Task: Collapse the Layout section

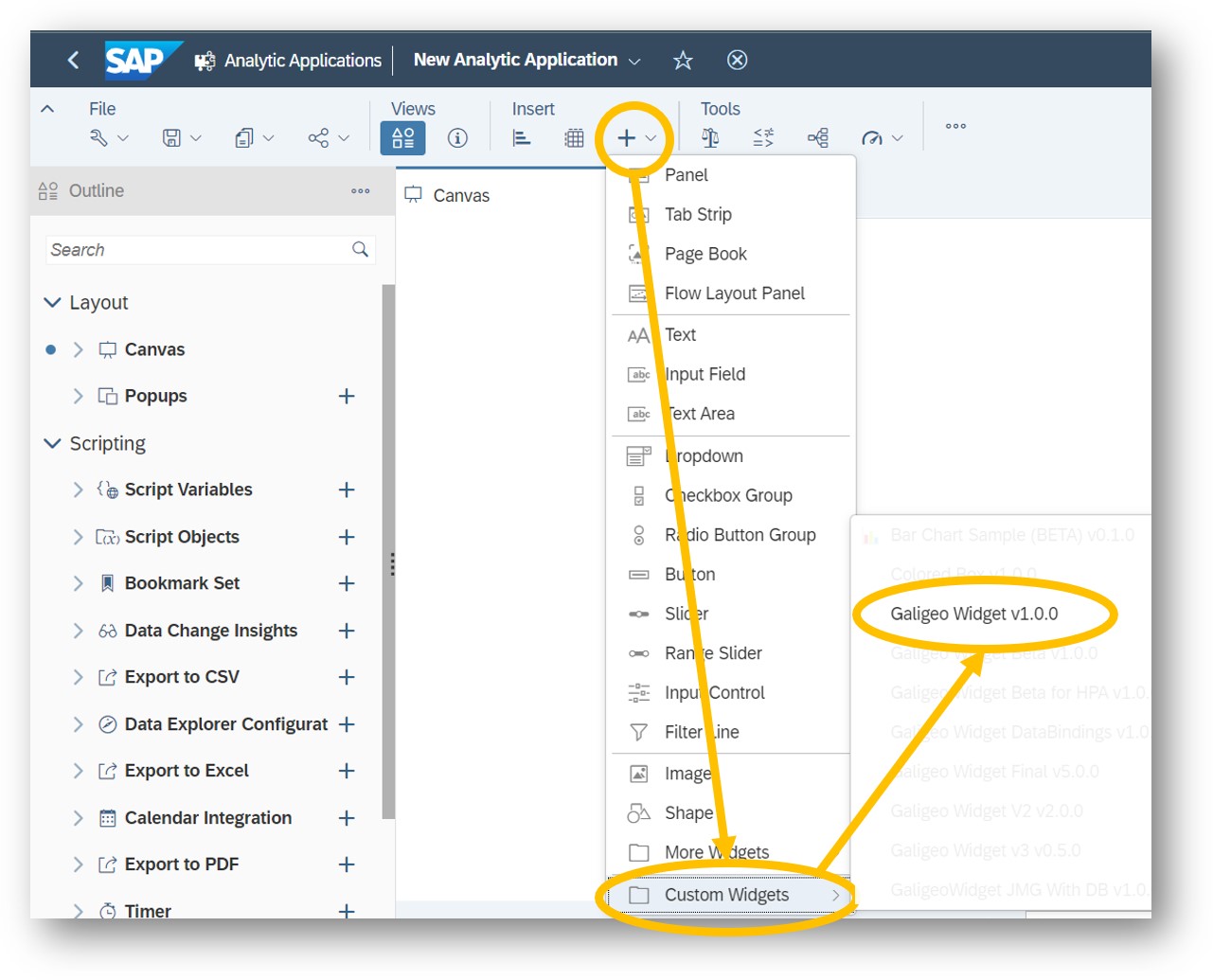Action: point(52,303)
